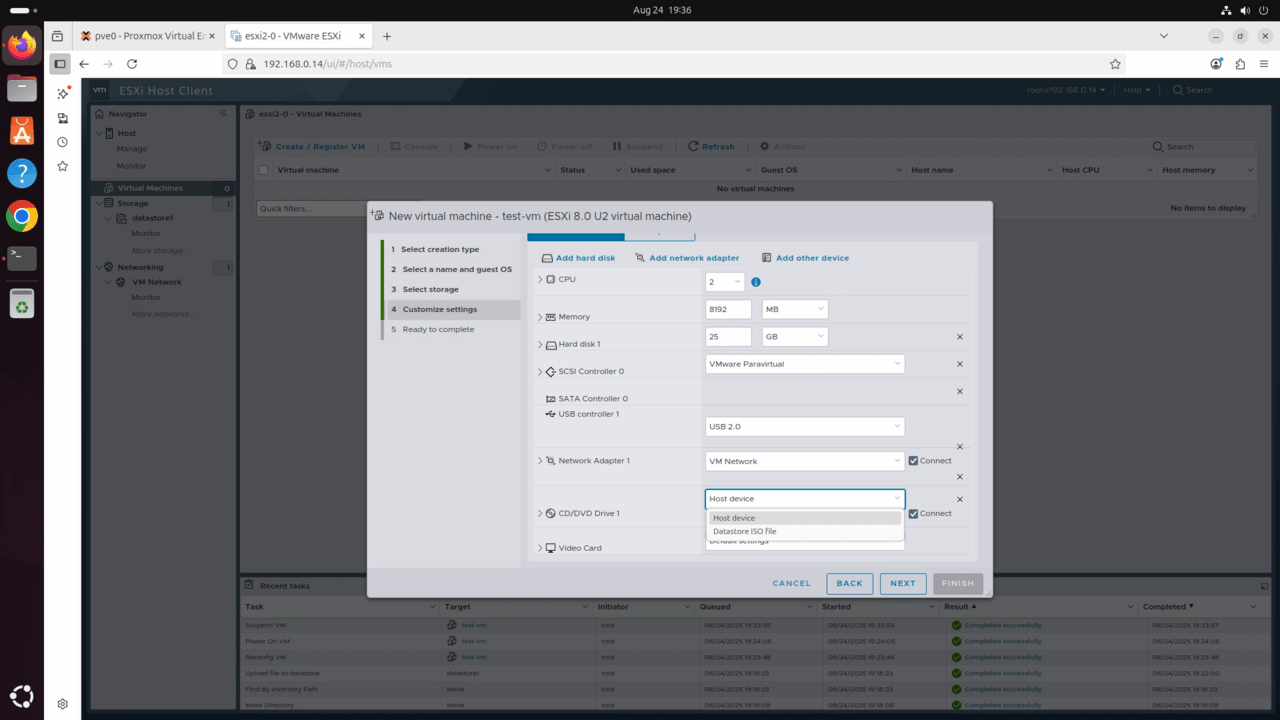Click the Add hard disk link

(585, 258)
